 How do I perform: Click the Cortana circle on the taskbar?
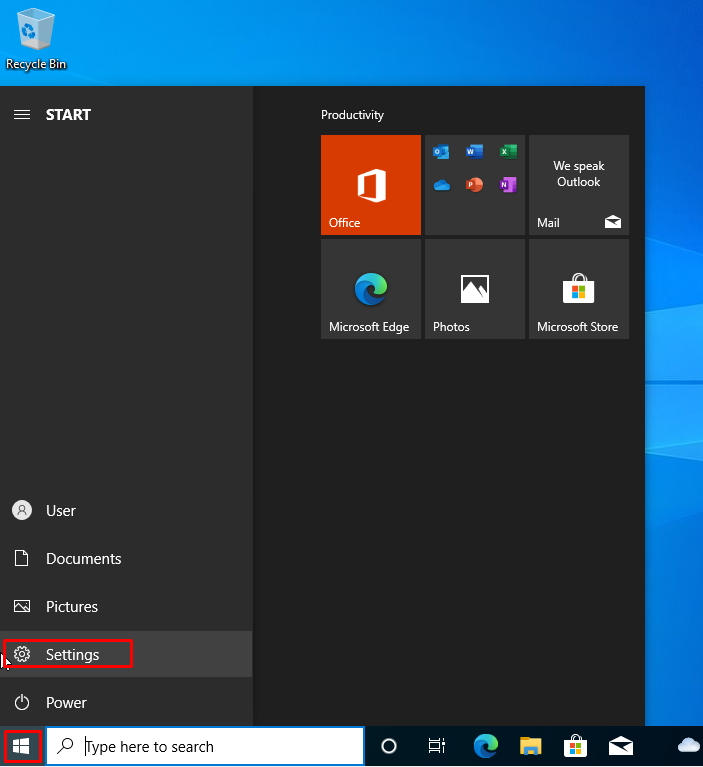click(389, 746)
